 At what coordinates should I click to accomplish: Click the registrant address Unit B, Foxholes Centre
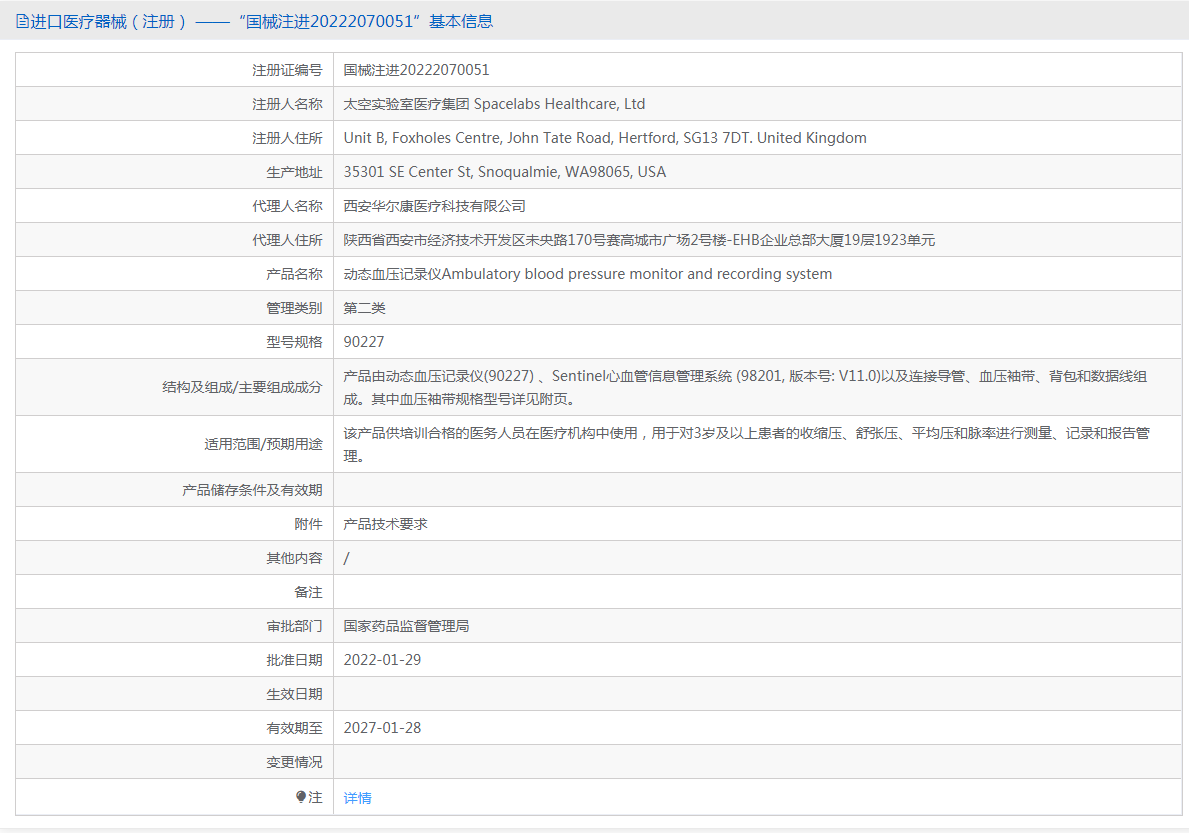click(x=604, y=138)
